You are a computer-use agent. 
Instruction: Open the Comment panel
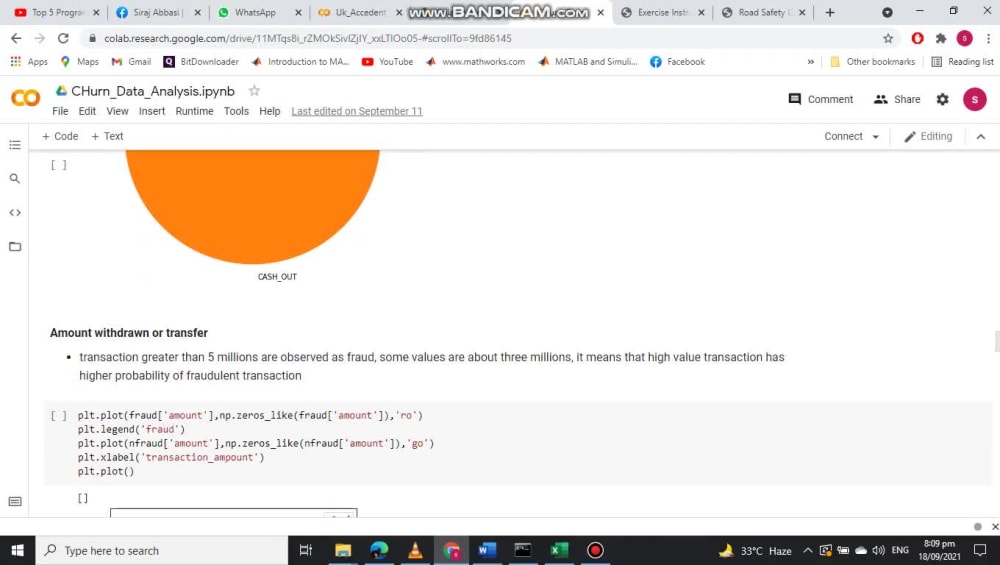coord(821,99)
